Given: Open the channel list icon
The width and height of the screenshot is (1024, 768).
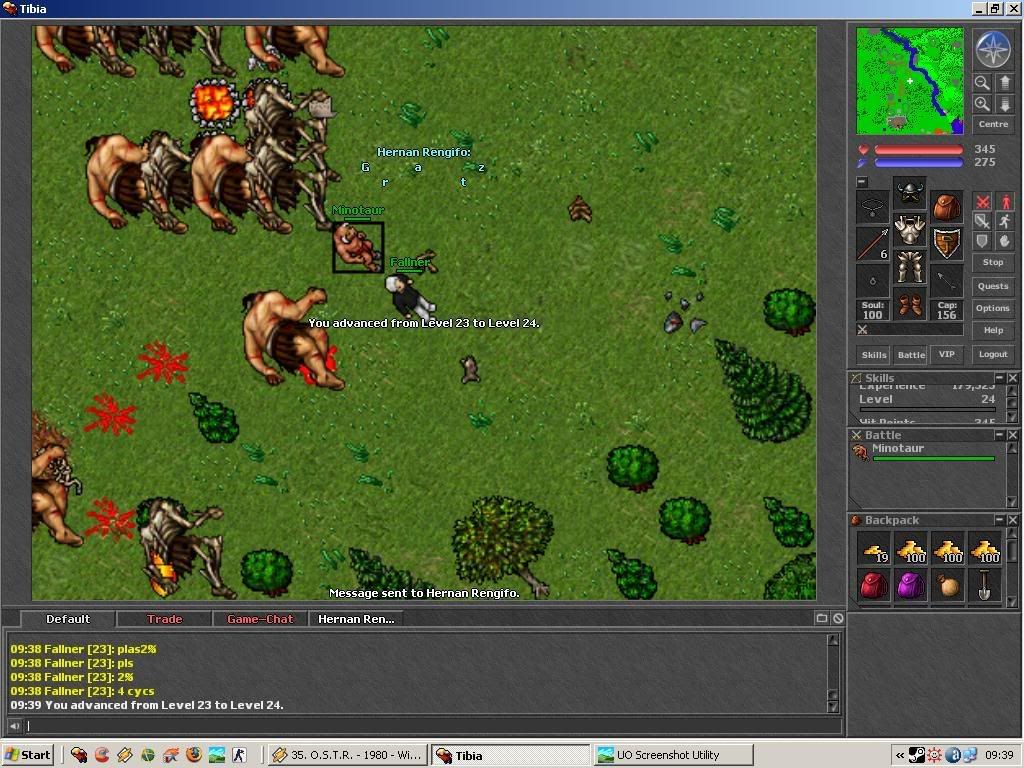Looking at the screenshot, I should (822, 618).
